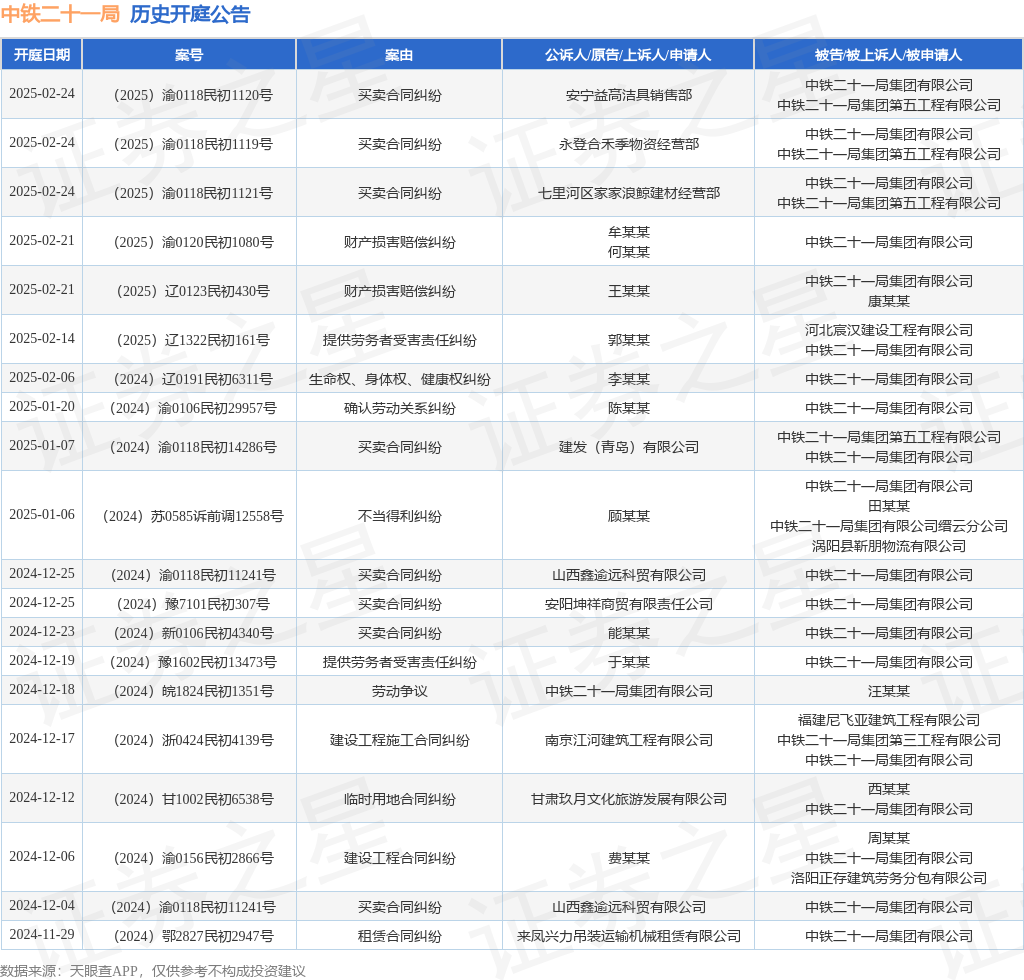Click defendant 中铁二十一局集团第三工程有限公司
This screenshot has width=1024, height=980.
pyautogui.click(x=889, y=740)
